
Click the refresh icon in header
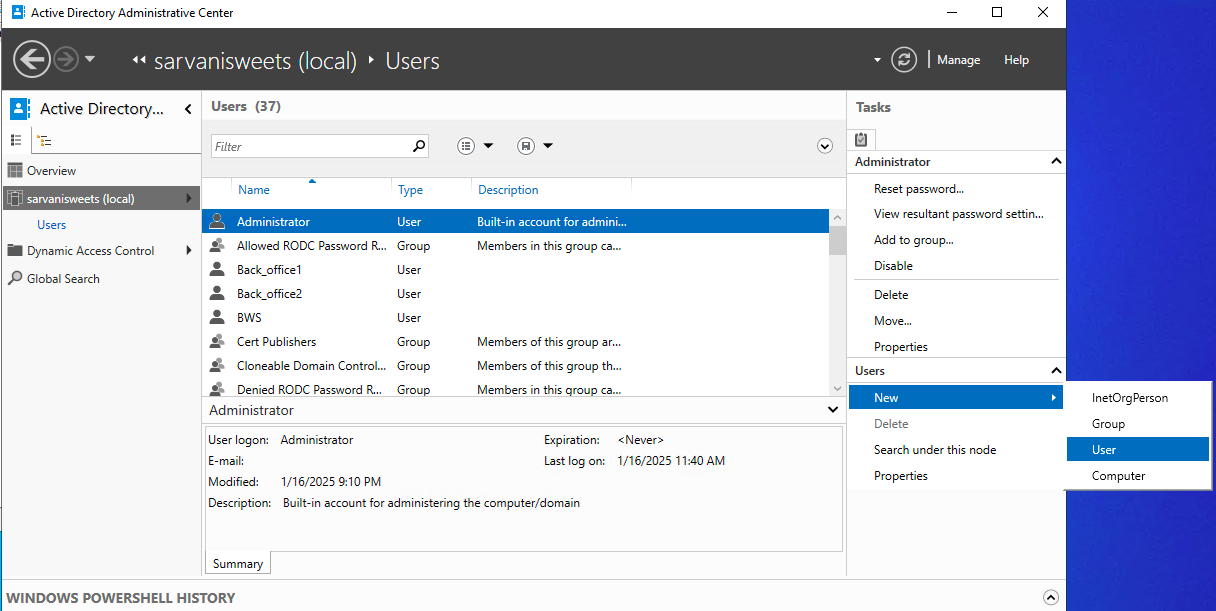click(x=904, y=60)
